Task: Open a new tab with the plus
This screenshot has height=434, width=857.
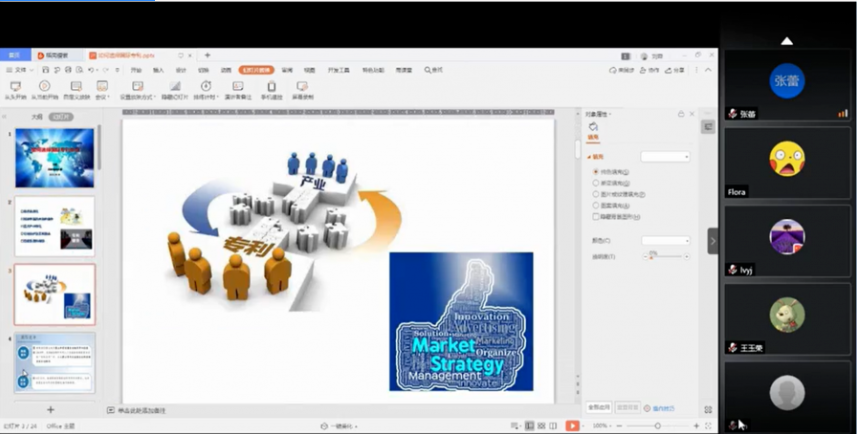Action: (207, 55)
